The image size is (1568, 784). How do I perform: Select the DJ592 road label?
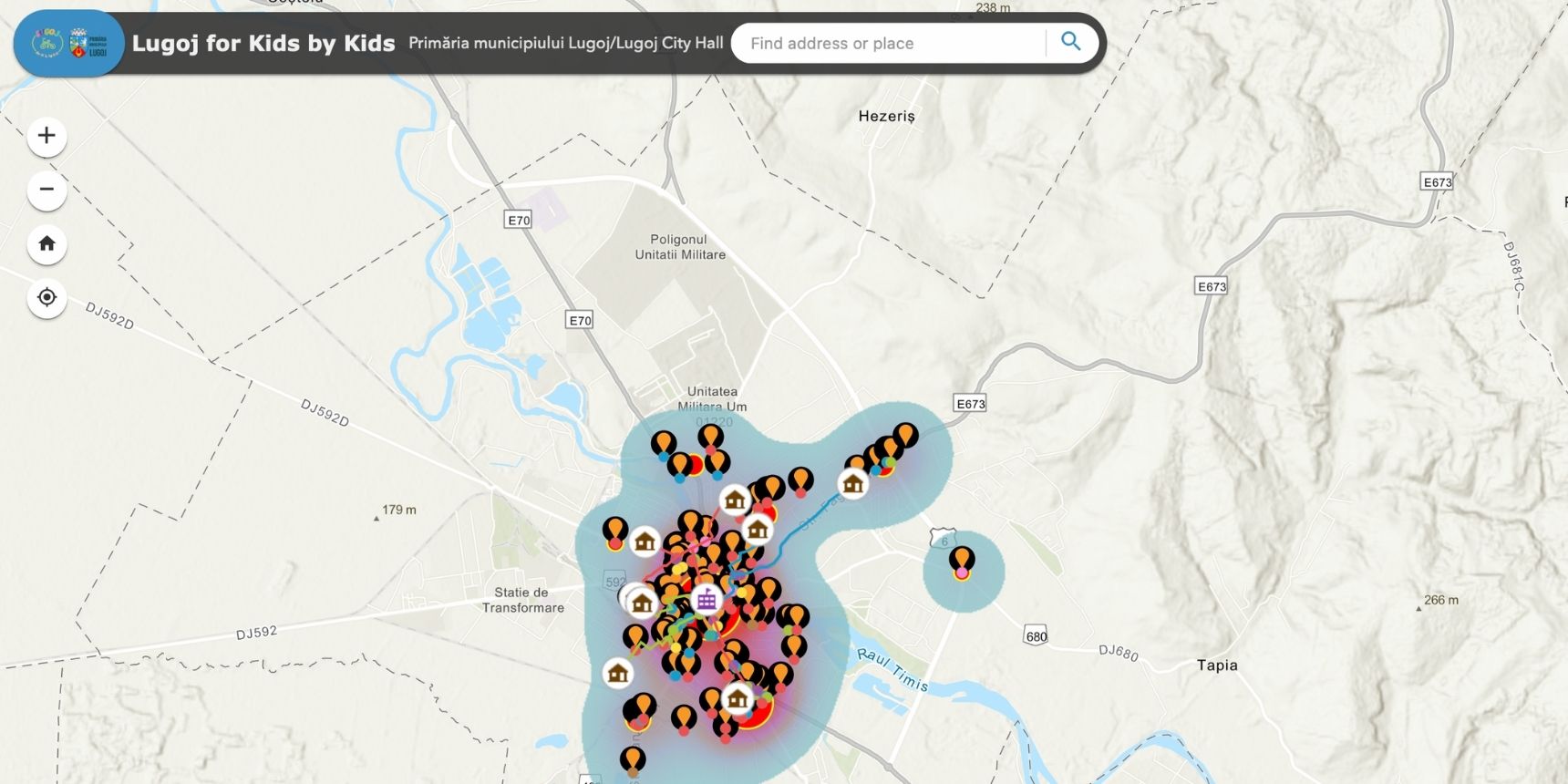pyautogui.click(x=256, y=633)
